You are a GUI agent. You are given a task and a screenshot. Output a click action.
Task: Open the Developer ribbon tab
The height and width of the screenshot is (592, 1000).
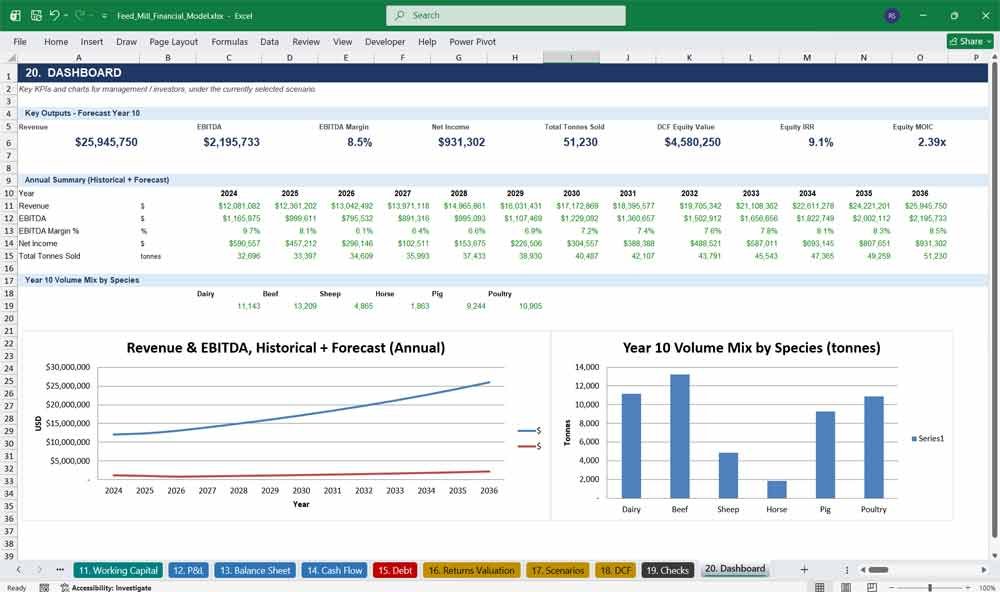385,41
